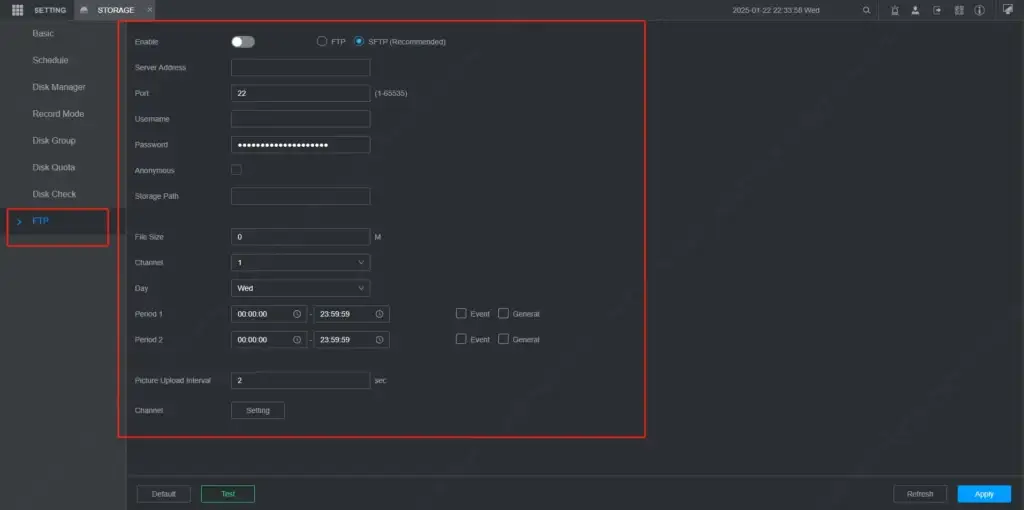Open Disk Check in the sidebar

coord(54,194)
